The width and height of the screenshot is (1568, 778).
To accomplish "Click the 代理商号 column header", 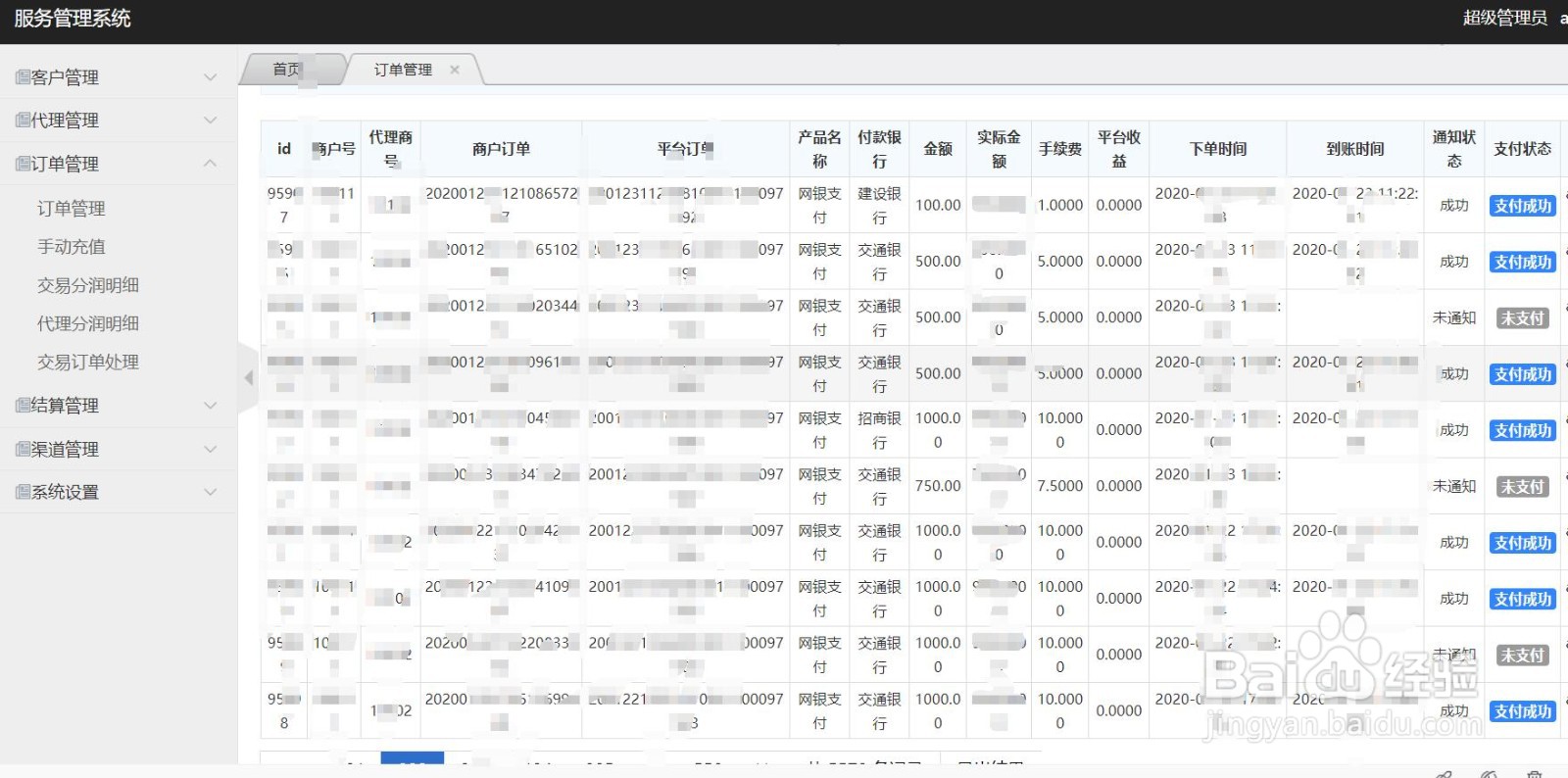I will (x=391, y=149).
